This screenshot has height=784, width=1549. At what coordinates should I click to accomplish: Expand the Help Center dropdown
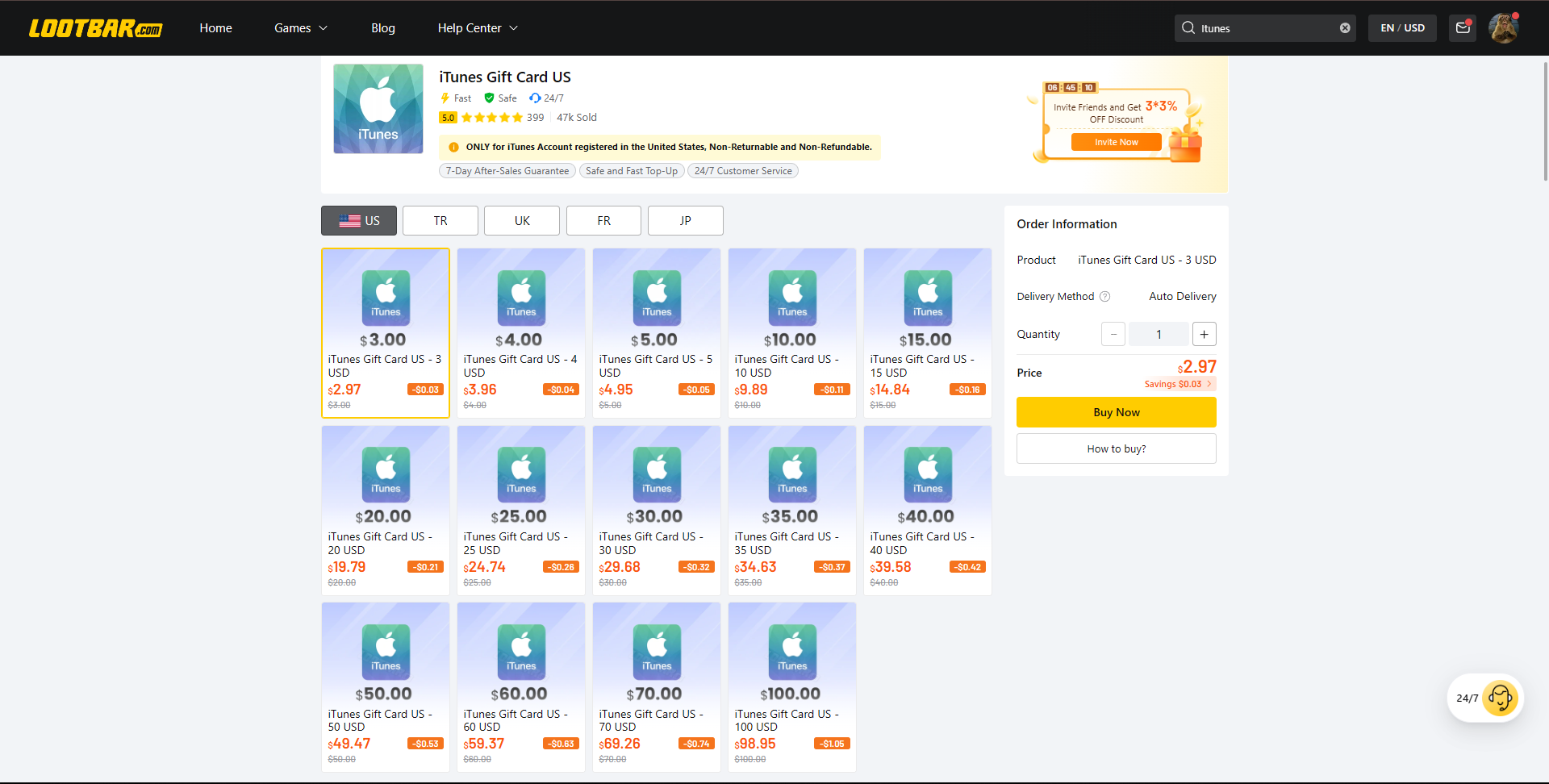pyautogui.click(x=478, y=28)
